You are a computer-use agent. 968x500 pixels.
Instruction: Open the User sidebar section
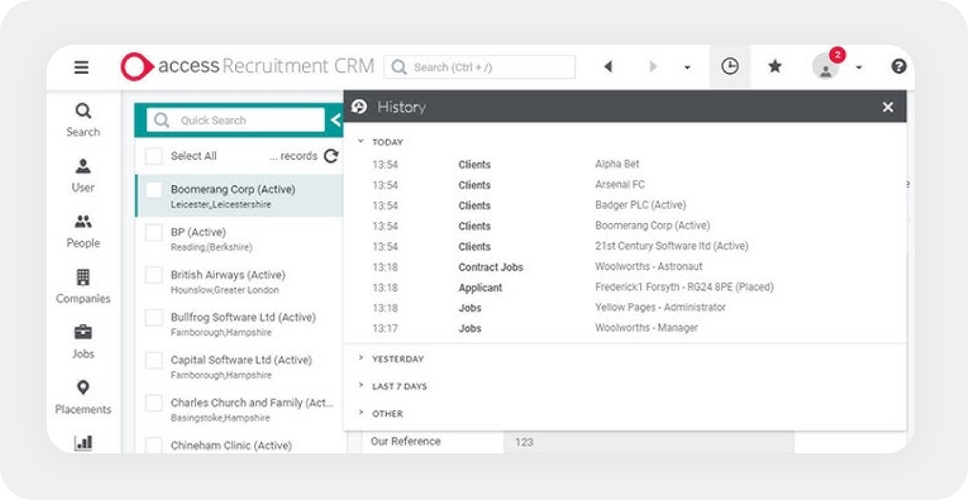(83, 175)
